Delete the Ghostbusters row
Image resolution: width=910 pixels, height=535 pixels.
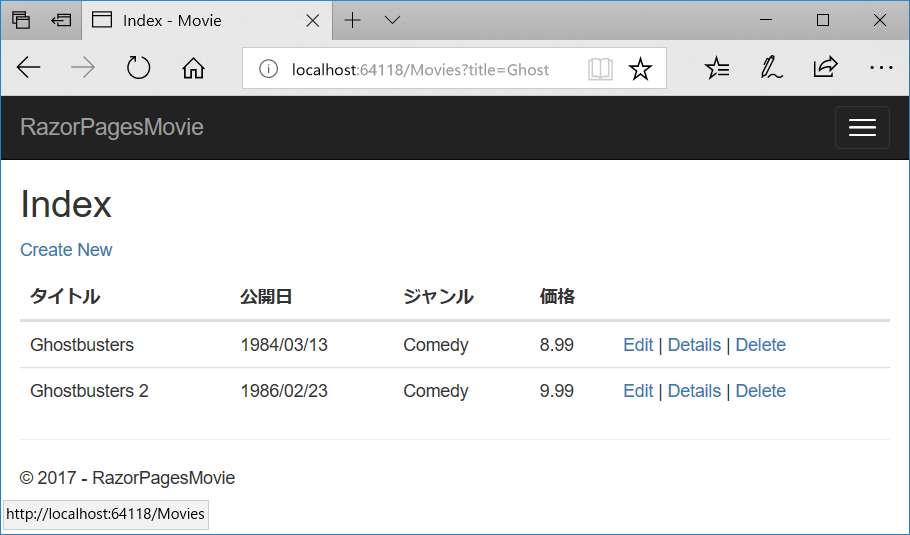pos(760,345)
